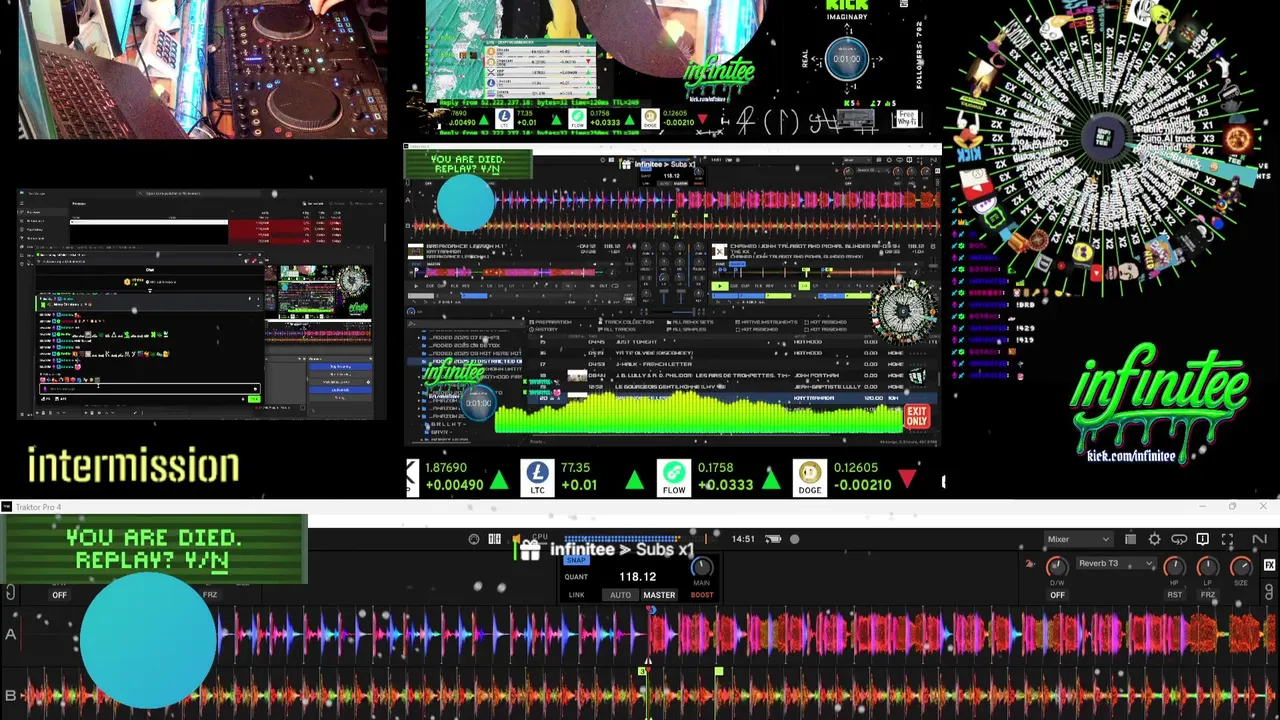Open the Reverb T3 effect dropdown

1115,564
